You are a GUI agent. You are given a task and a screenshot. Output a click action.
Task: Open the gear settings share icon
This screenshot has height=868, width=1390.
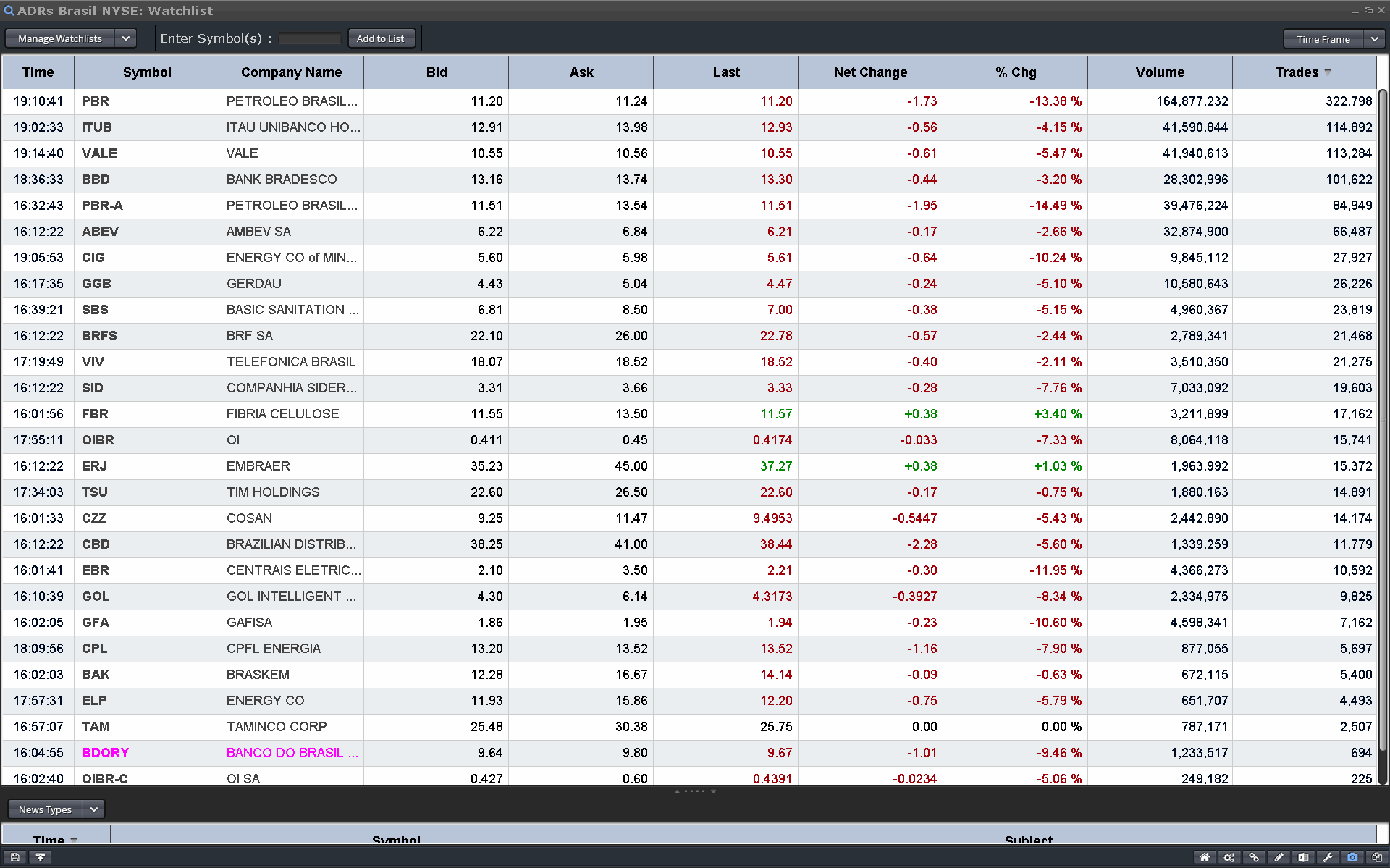[x=1229, y=857]
